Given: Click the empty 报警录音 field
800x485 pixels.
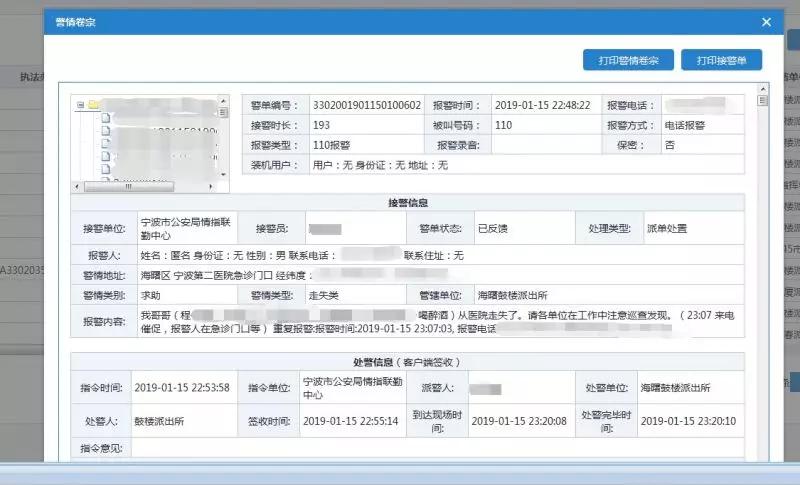Looking at the screenshot, I should click(x=546, y=145).
